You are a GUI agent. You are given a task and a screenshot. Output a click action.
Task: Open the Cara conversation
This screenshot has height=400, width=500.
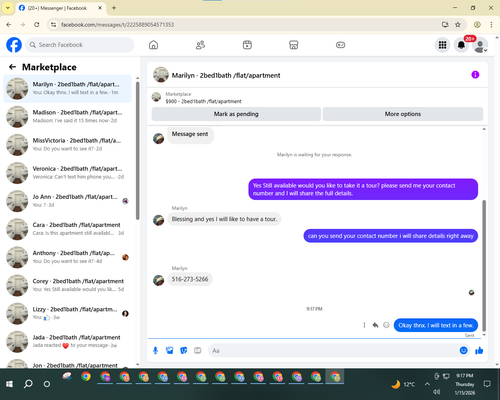[67, 229]
